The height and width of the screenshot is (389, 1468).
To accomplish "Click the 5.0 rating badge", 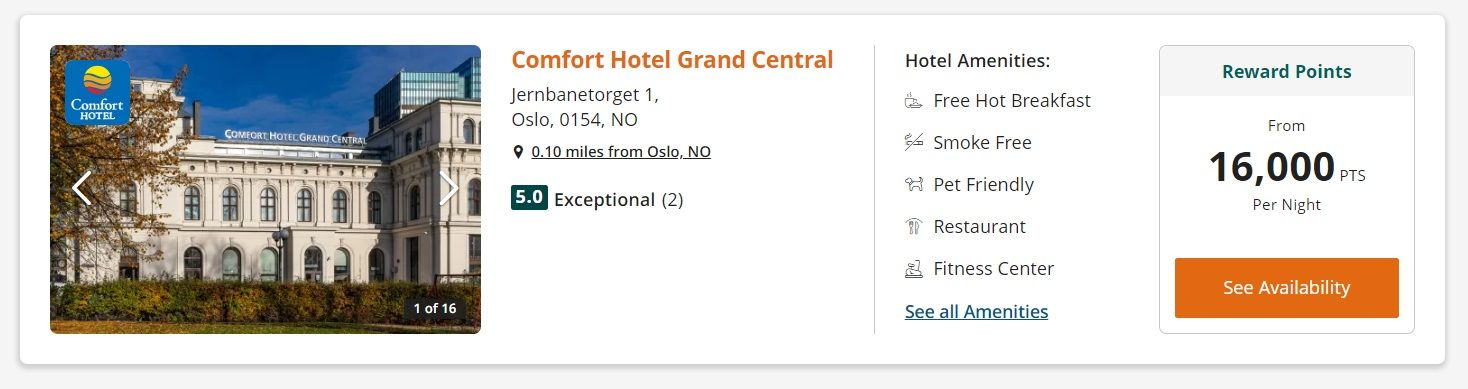I will point(529,198).
